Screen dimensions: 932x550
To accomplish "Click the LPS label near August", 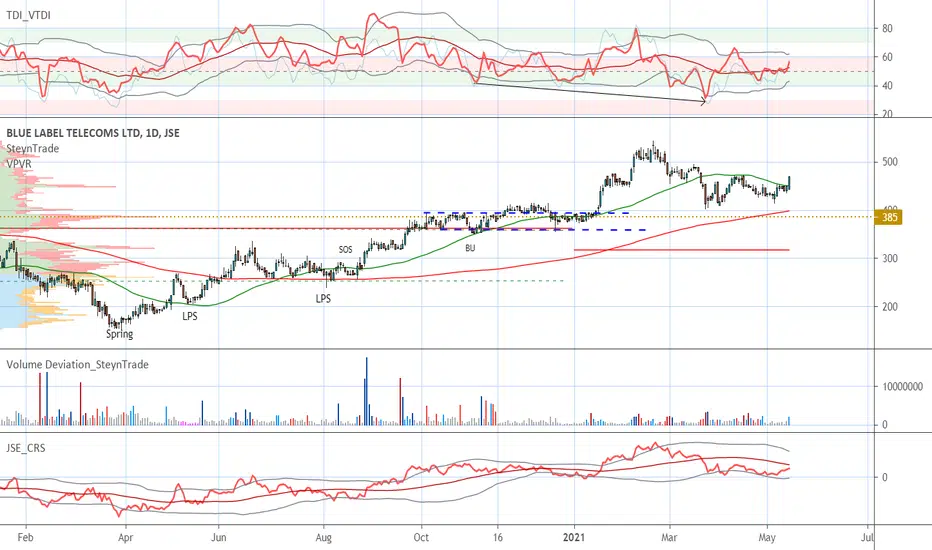I will click(x=323, y=298).
